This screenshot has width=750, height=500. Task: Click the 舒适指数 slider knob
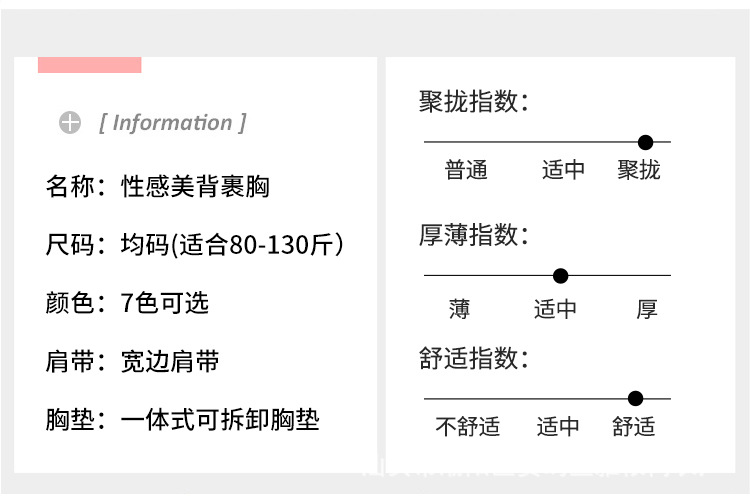point(635,398)
